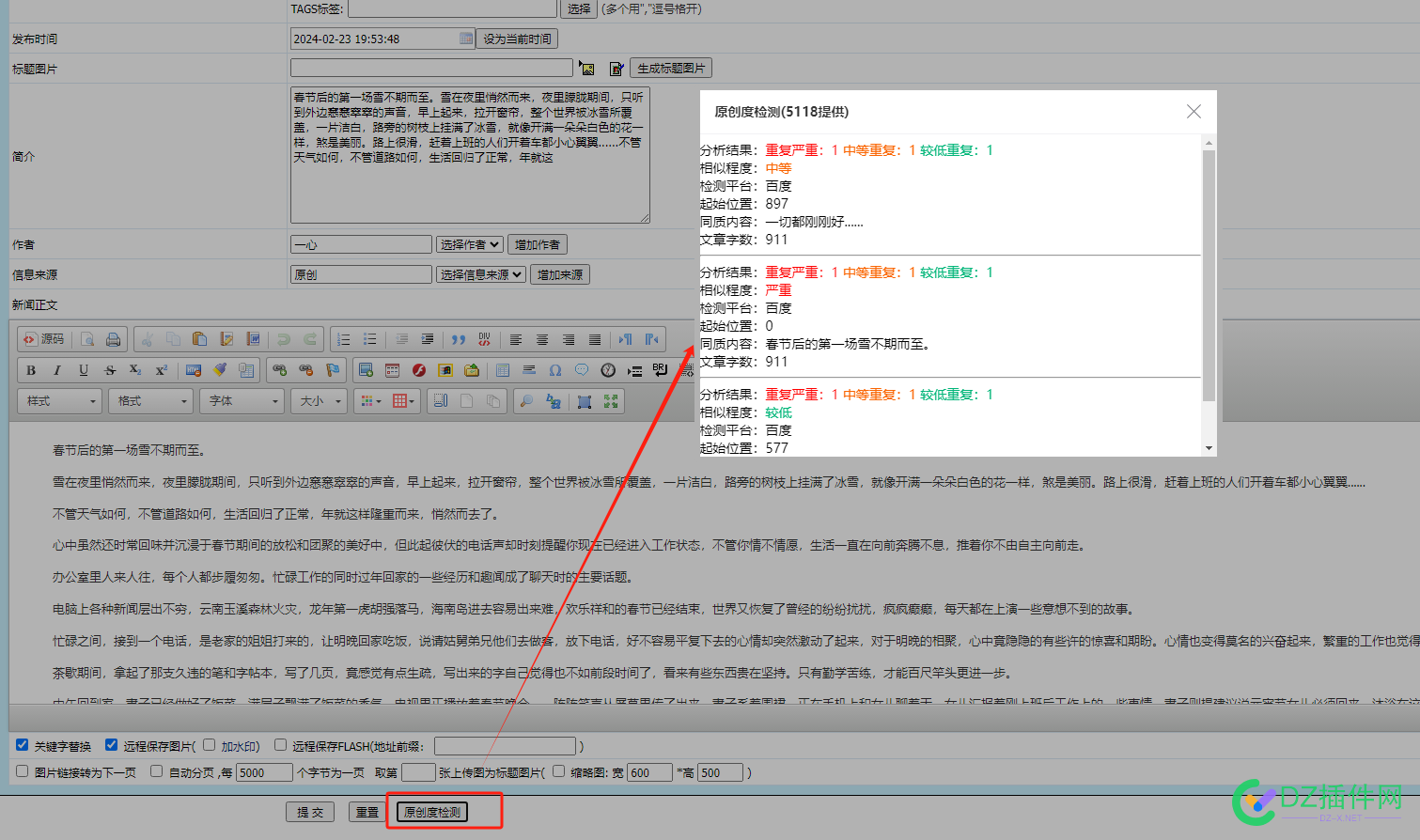Toggle italic formatting
This screenshot has width=1420, height=840.
click(x=57, y=370)
